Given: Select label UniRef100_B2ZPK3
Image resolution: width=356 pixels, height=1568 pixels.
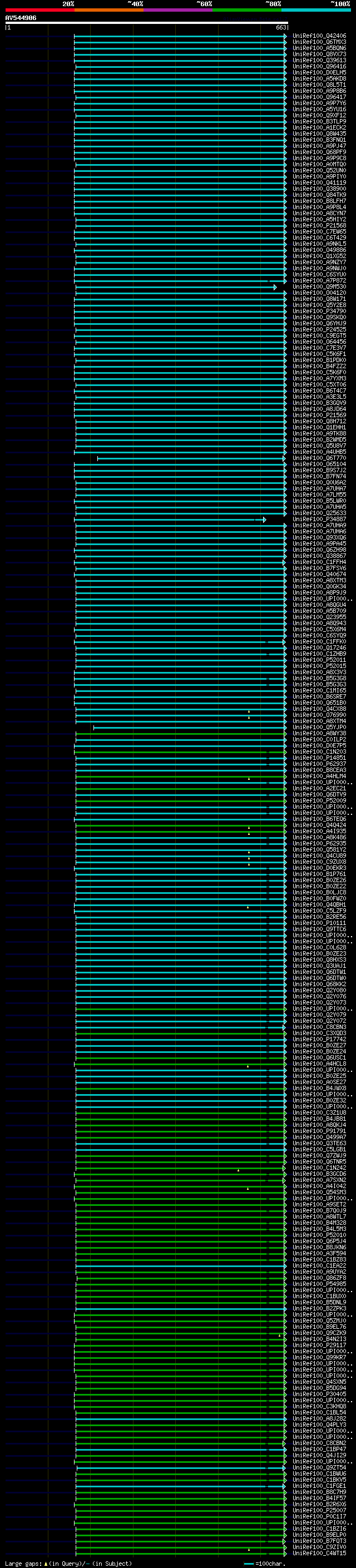Looking at the screenshot, I should pyautogui.click(x=319, y=1308).
